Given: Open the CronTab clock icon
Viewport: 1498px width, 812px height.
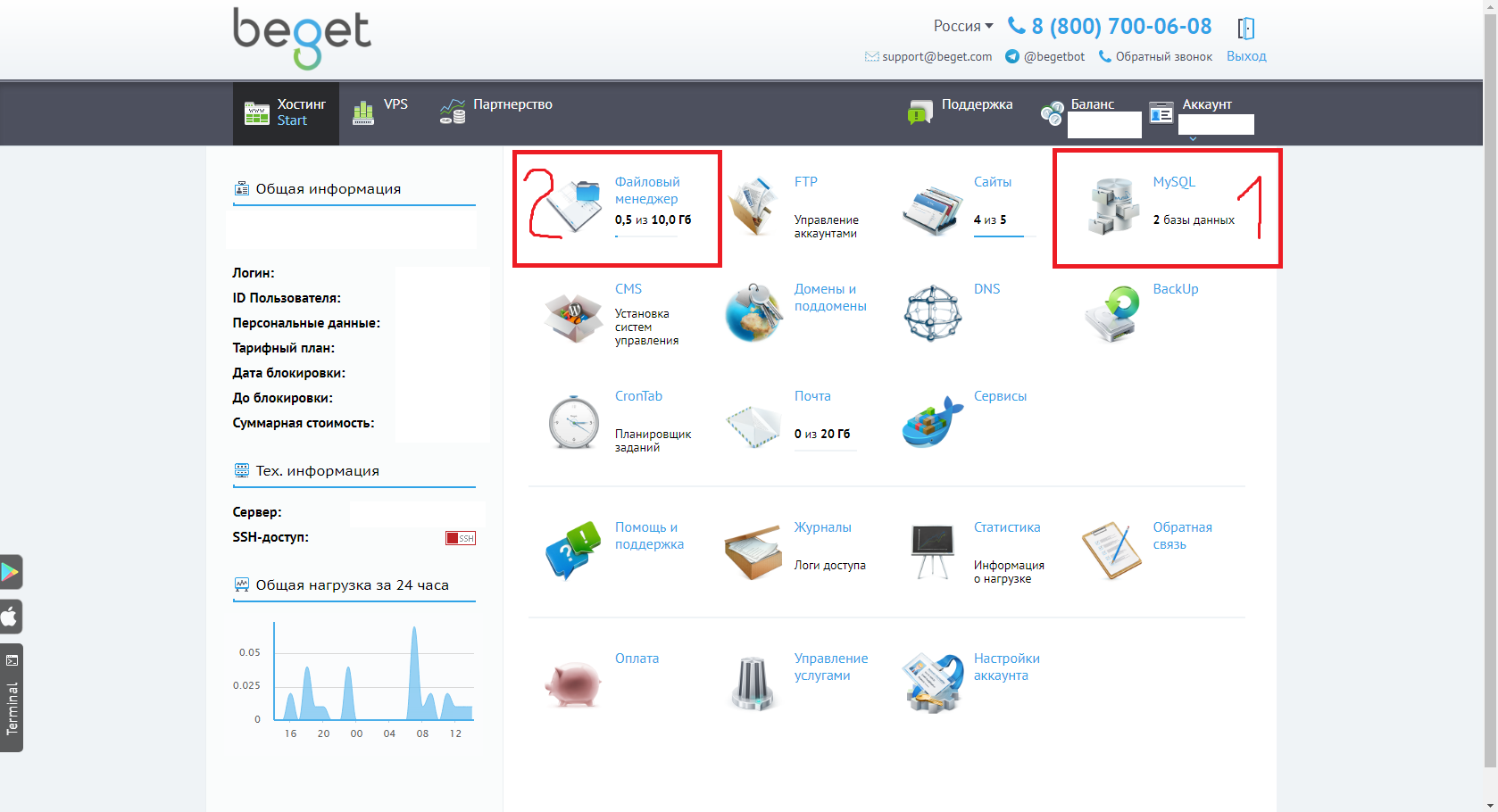Looking at the screenshot, I should [x=573, y=421].
